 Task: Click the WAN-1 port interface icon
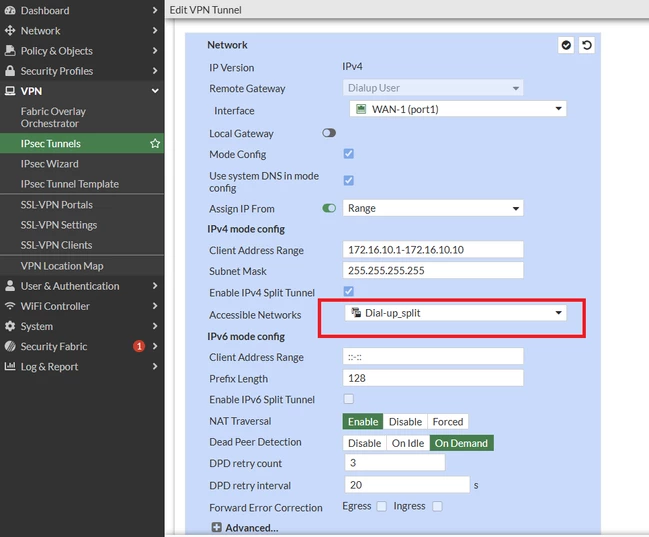tap(361, 109)
